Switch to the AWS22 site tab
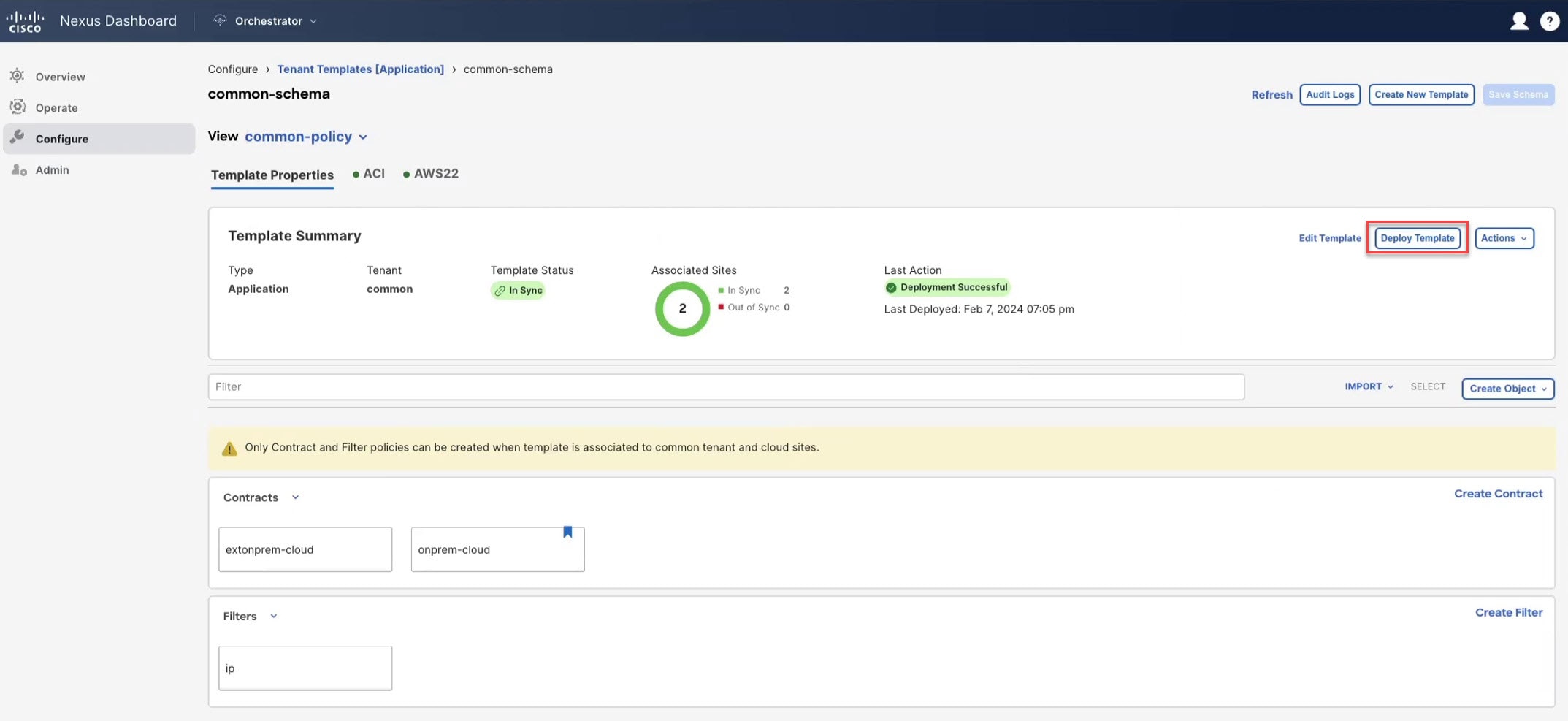The image size is (1568, 721). click(431, 174)
